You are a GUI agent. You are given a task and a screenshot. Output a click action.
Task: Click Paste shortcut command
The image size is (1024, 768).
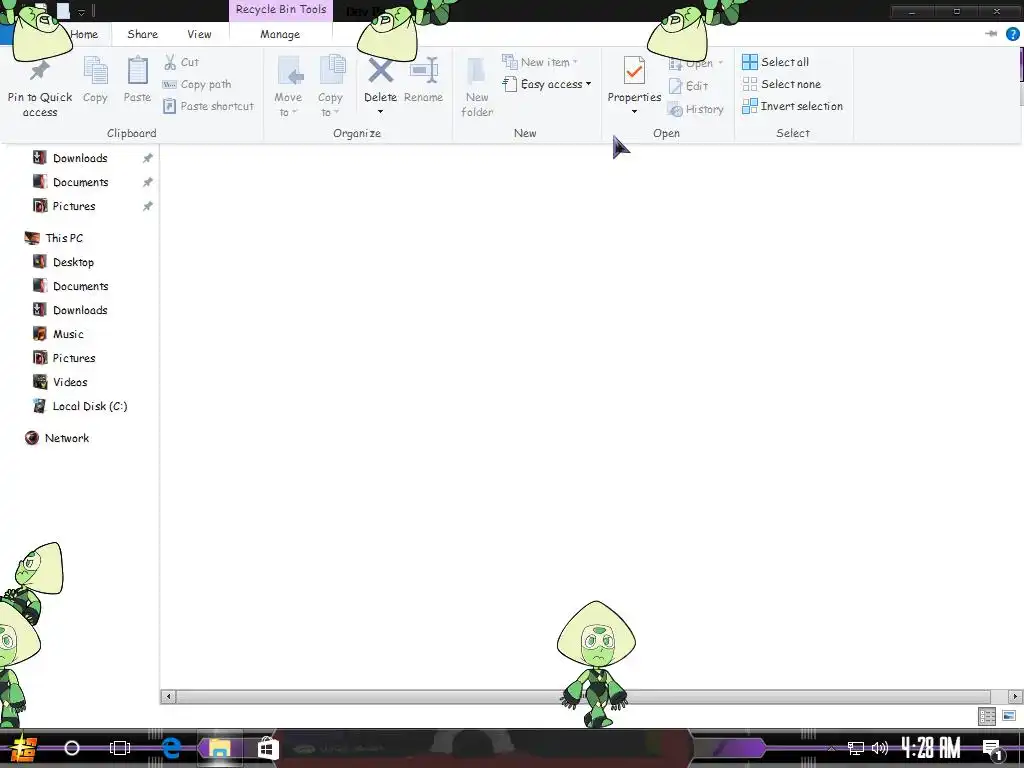pos(208,106)
